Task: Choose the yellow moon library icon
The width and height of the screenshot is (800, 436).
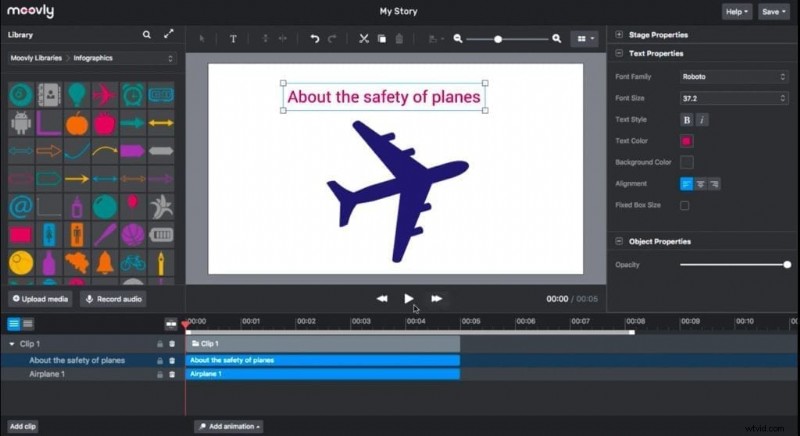Action: (x=21, y=263)
